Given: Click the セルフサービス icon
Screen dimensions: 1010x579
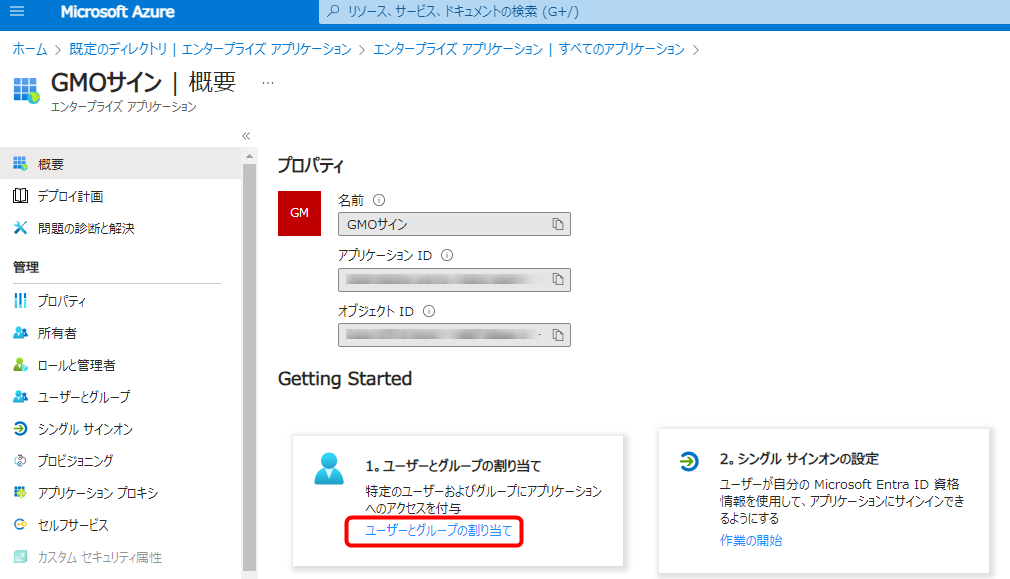Looking at the screenshot, I should tap(21, 525).
